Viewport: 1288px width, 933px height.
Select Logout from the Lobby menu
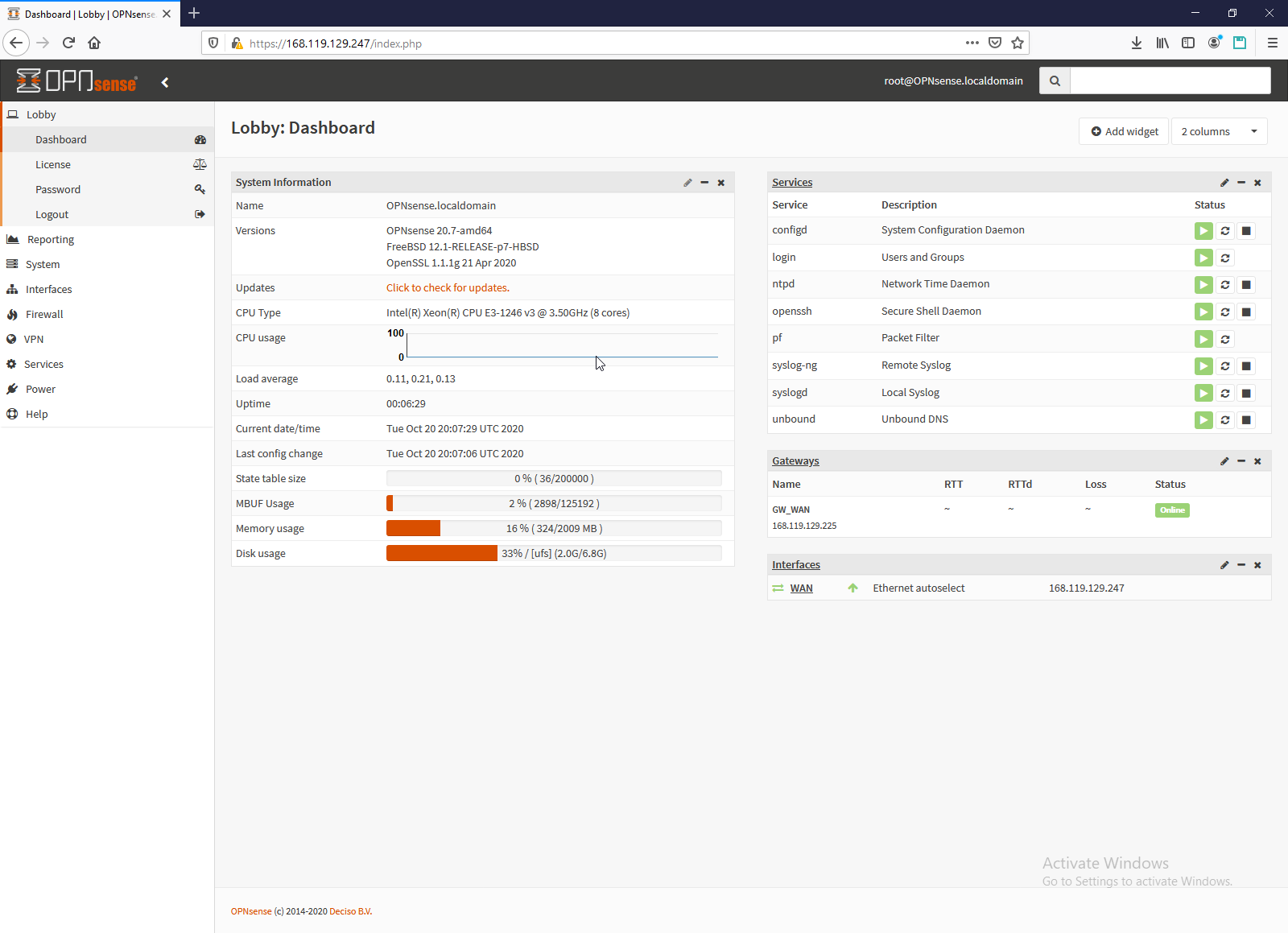[x=109, y=214]
